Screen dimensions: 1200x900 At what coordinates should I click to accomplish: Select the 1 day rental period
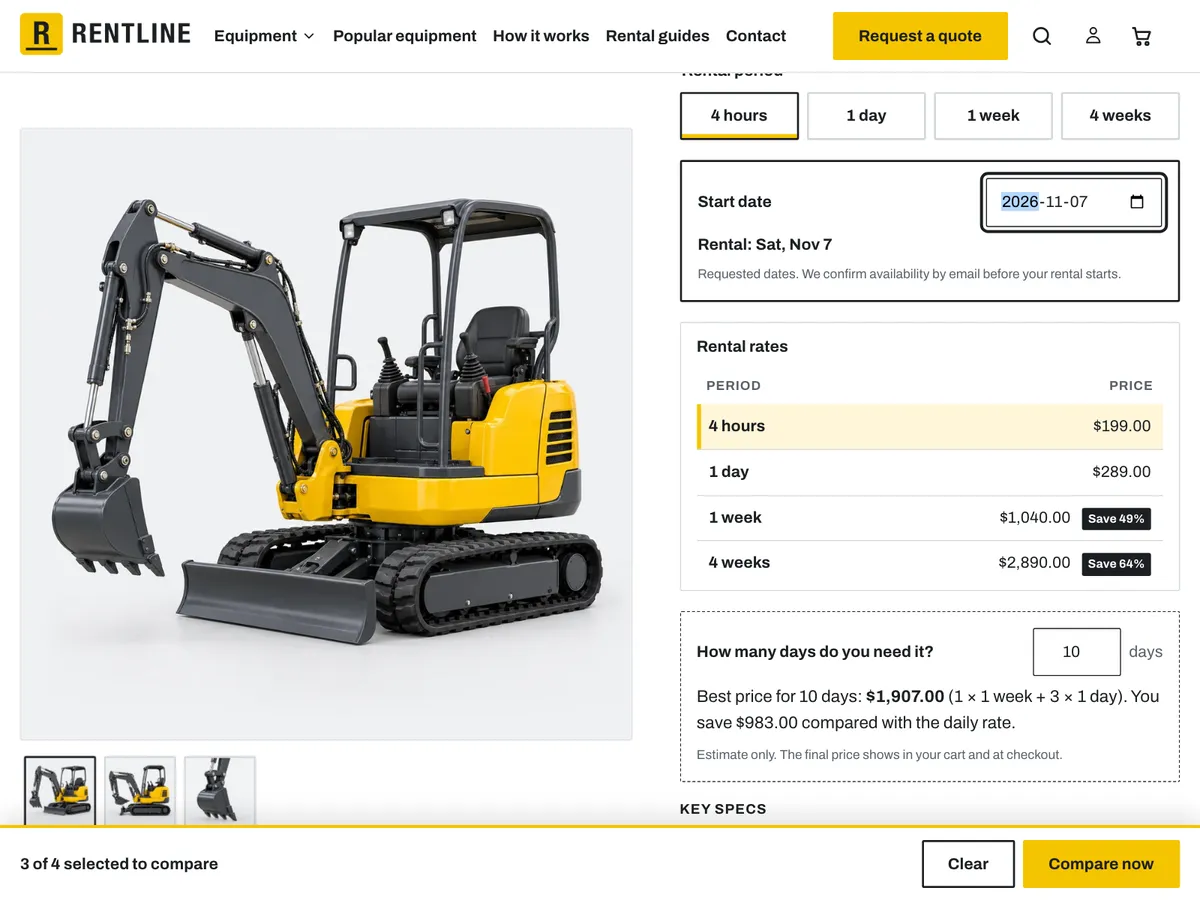tap(866, 116)
